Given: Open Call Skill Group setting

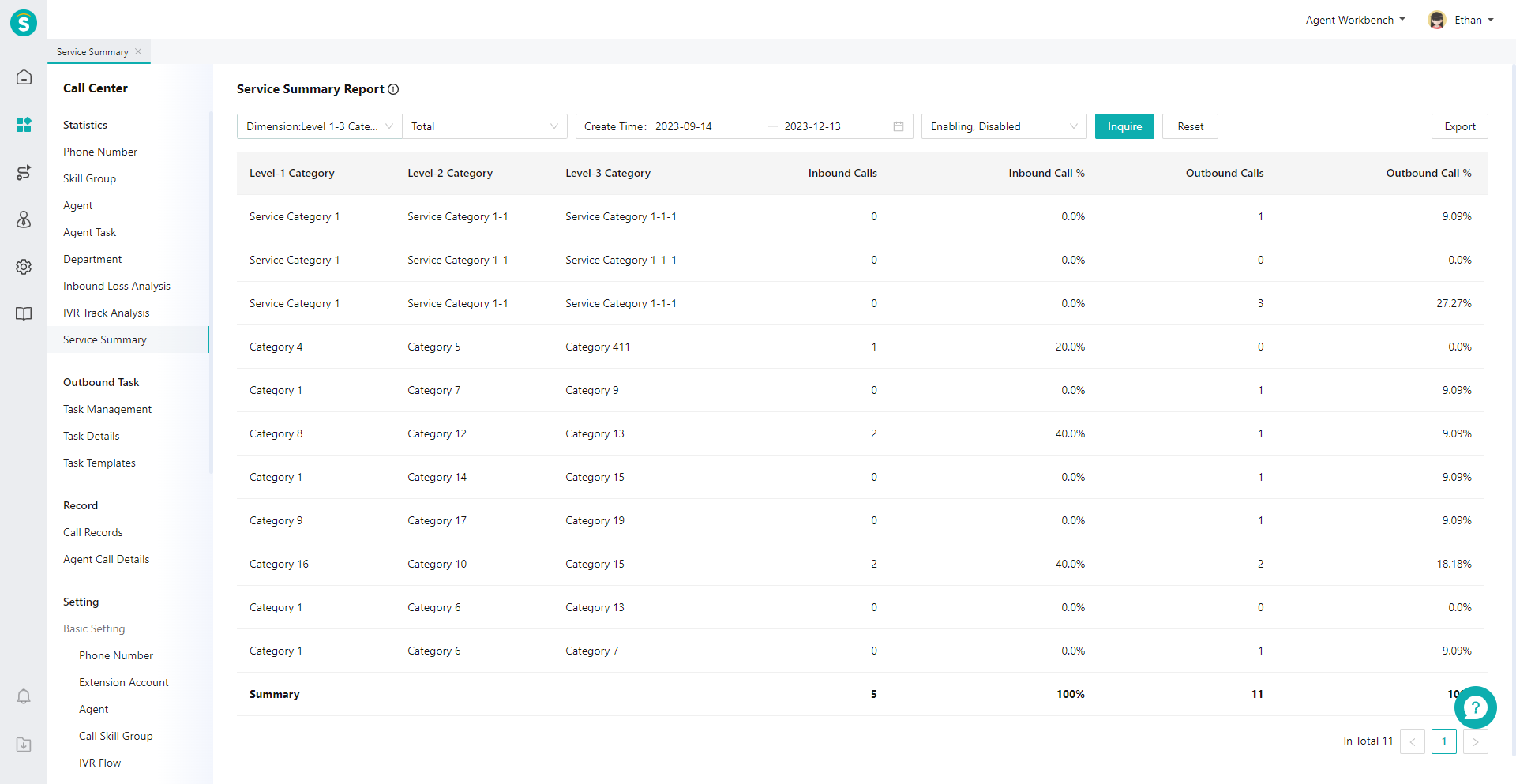Looking at the screenshot, I should click(x=116, y=736).
